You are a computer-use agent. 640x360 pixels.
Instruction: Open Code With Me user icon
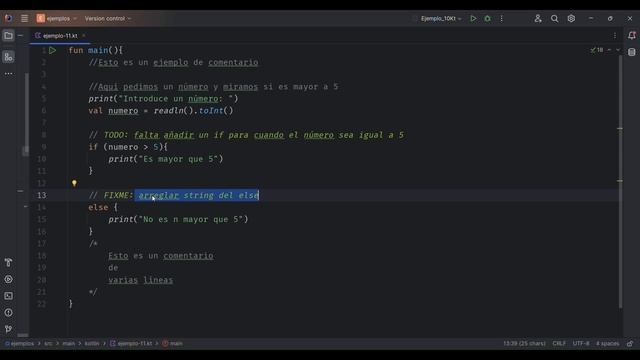538,18
